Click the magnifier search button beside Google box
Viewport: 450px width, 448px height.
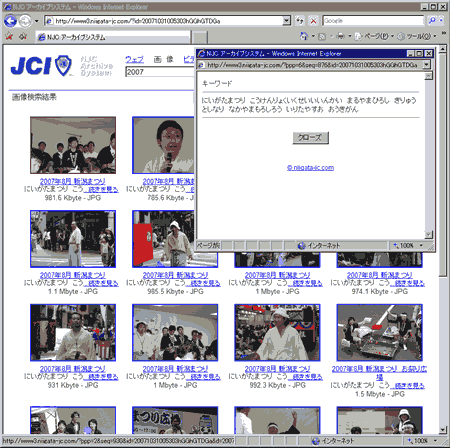[x=432, y=21]
